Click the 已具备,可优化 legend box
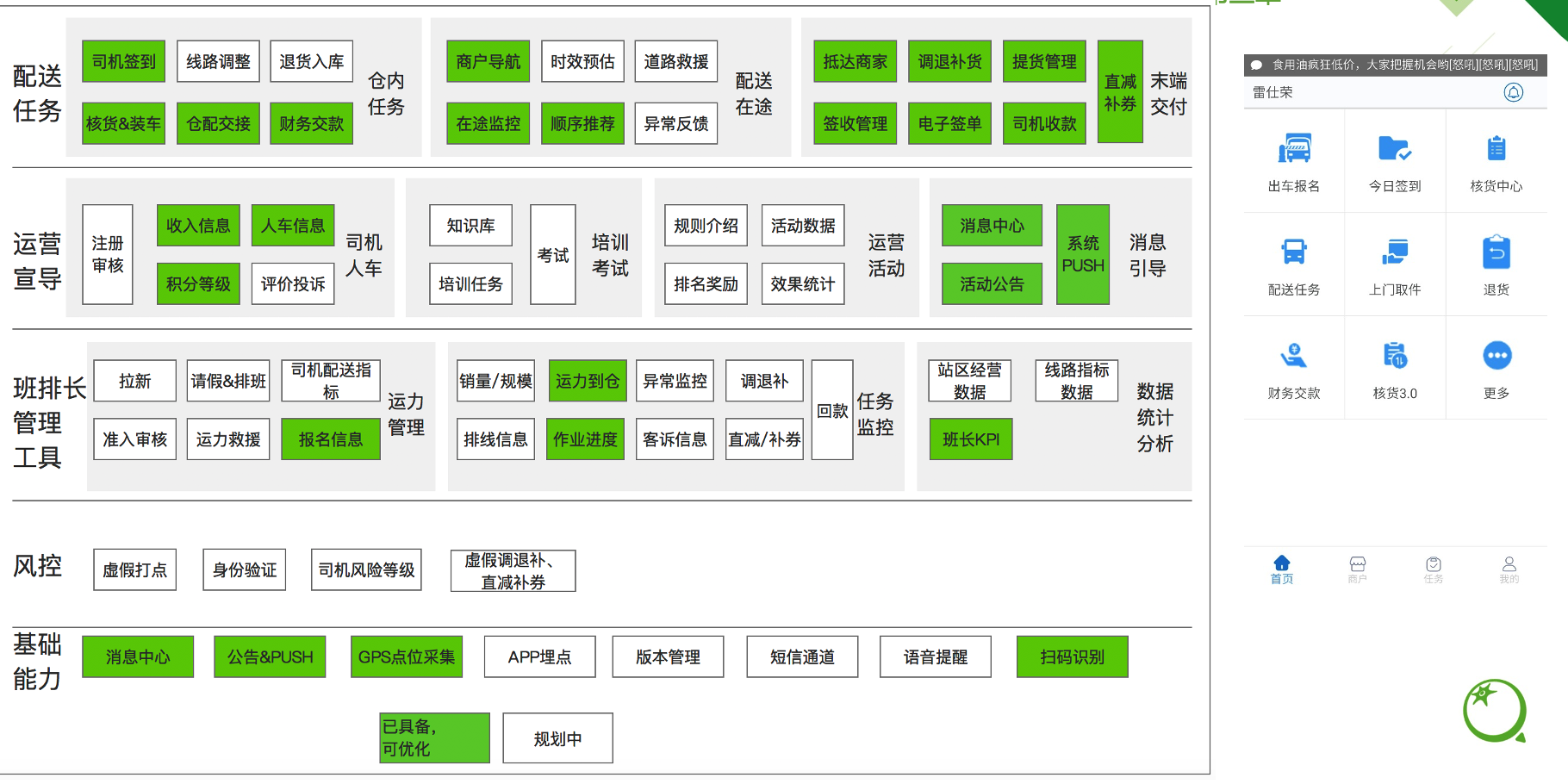The height and width of the screenshot is (784, 1568). (435, 737)
